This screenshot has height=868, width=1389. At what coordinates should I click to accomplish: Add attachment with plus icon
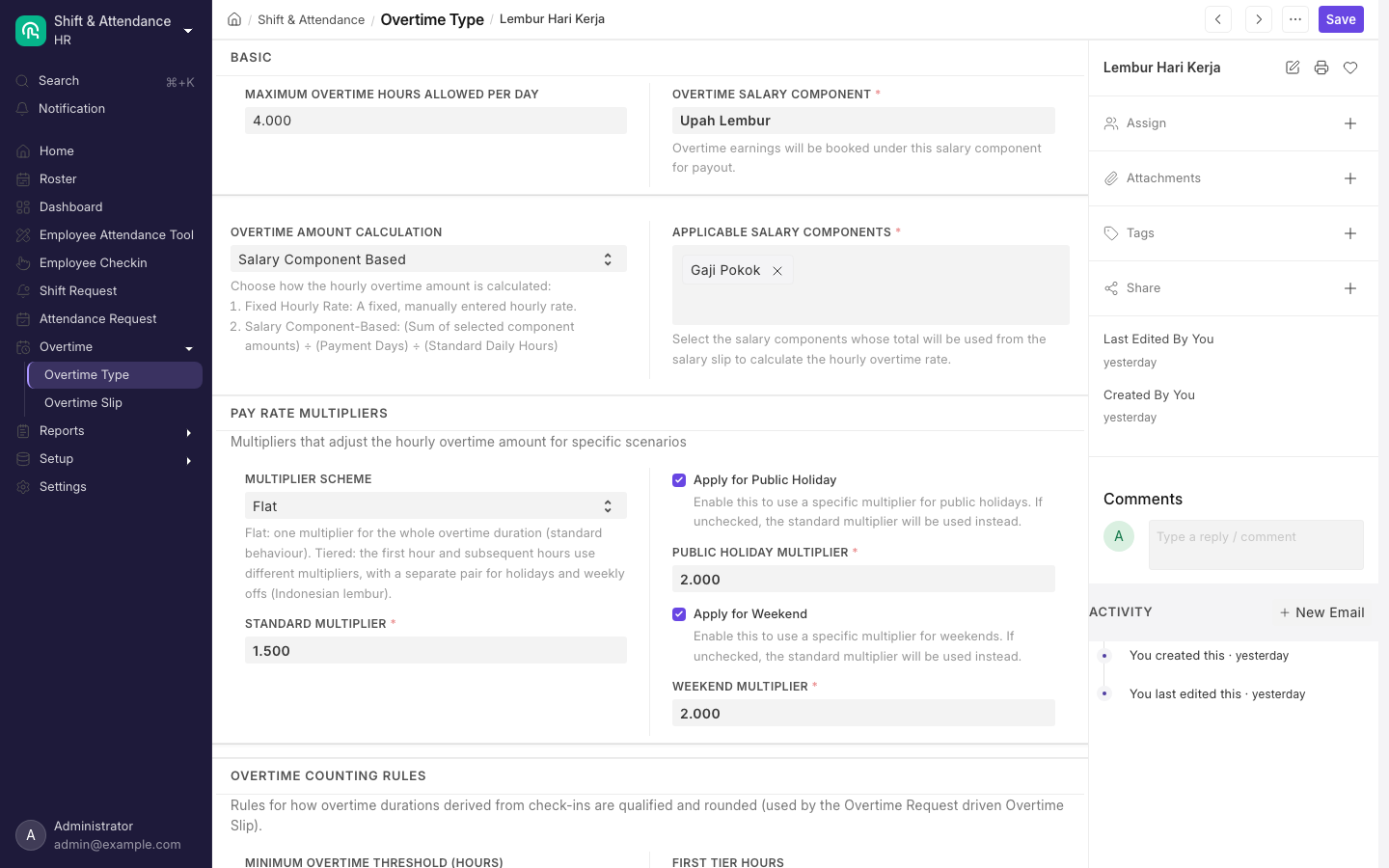point(1350,178)
